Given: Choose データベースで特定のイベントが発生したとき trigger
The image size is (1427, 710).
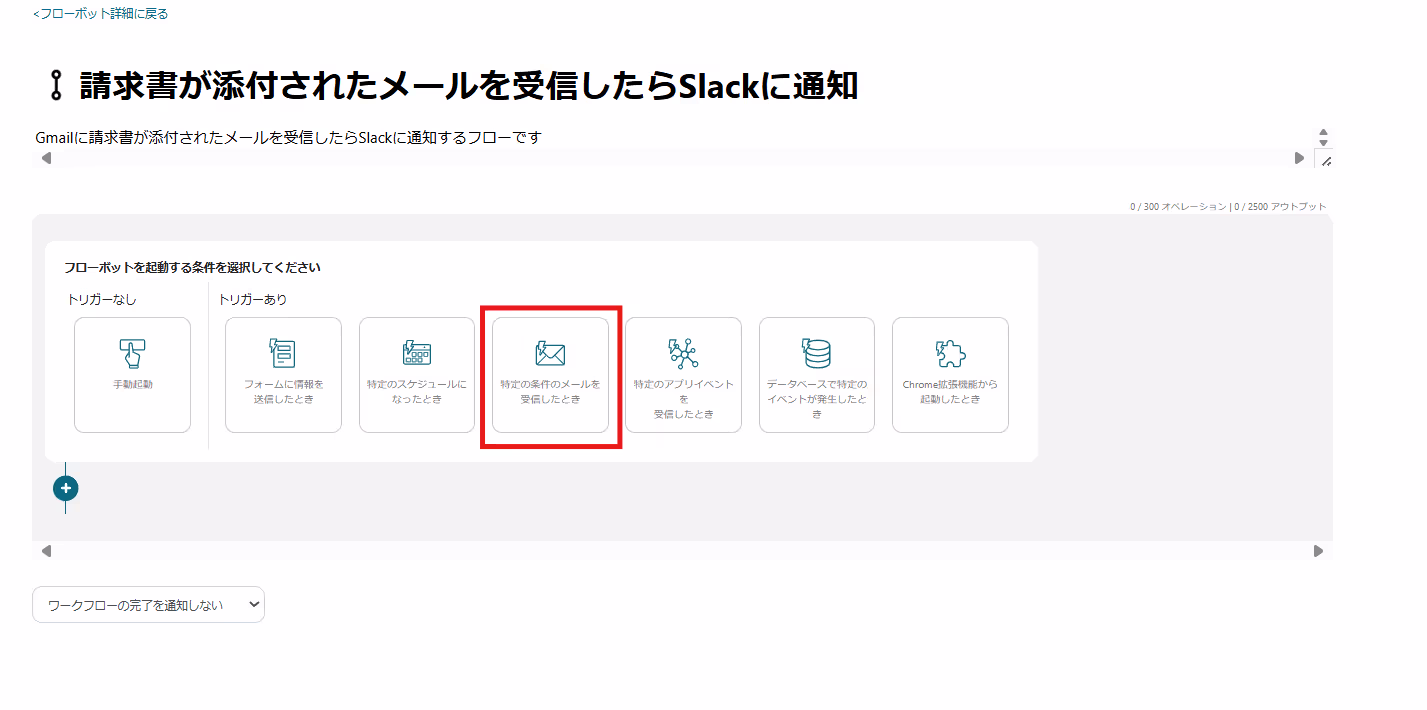Looking at the screenshot, I should [x=817, y=375].
